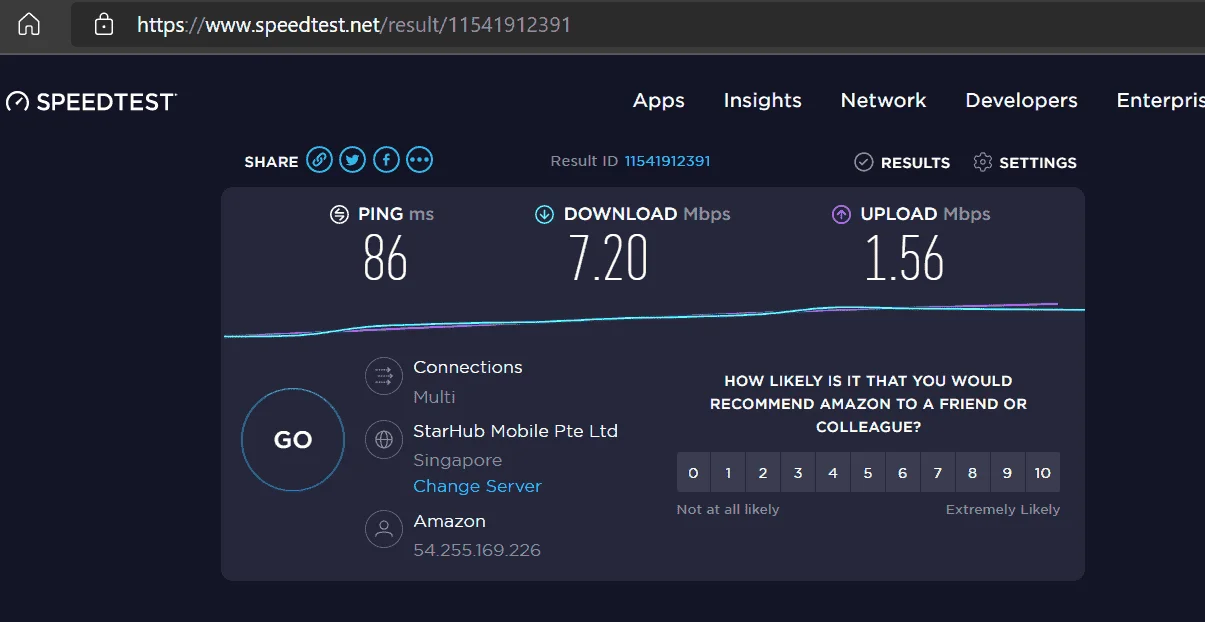Viewport: 1205px width, 622px height.
Task: Rate recommendation score 0
Action: (x=693, y=472)
